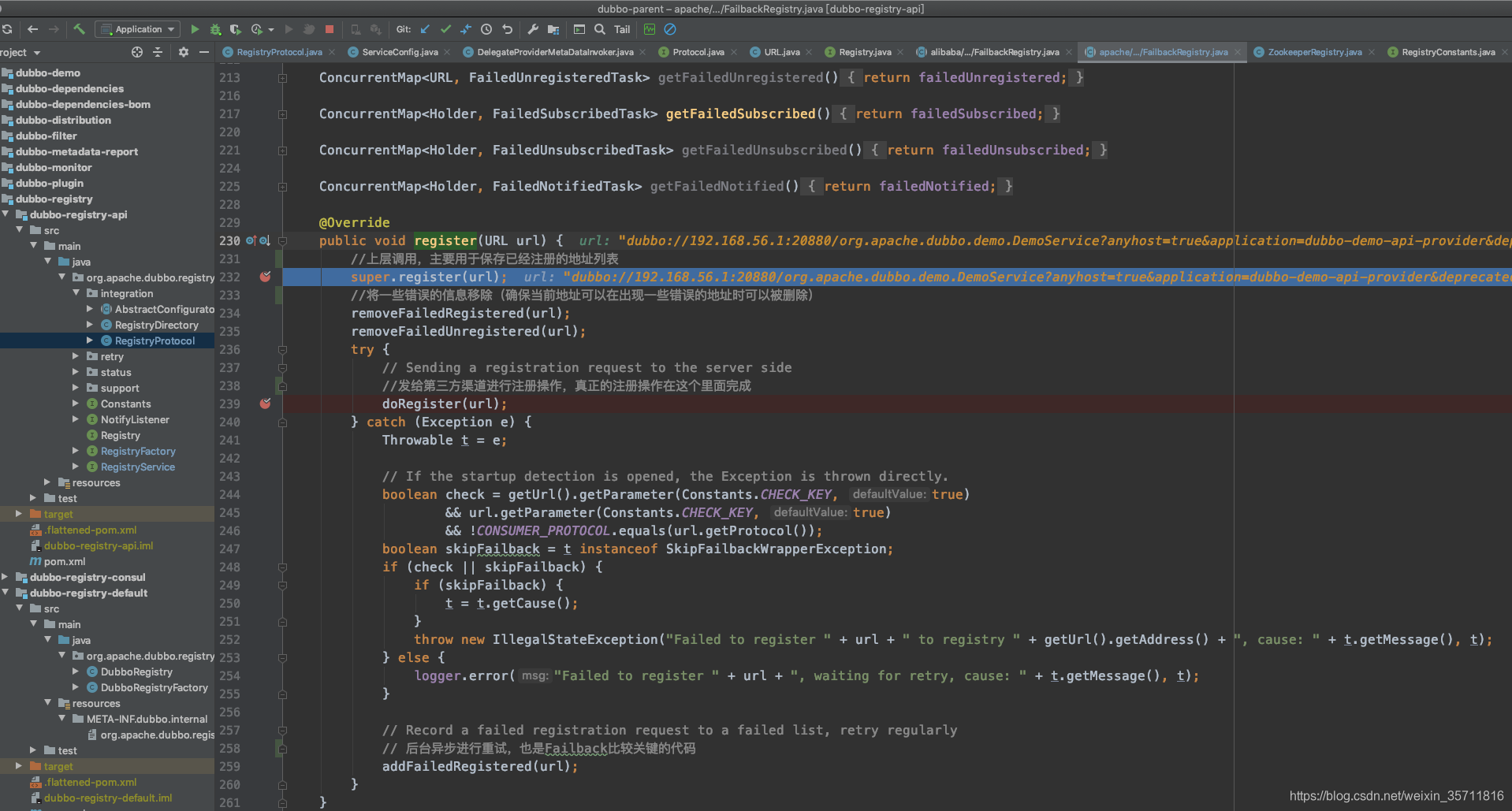Select RegistryService in the project tree
This screenshot has width=1512, height=811.
pyautogui.click(x=138, y=467)
